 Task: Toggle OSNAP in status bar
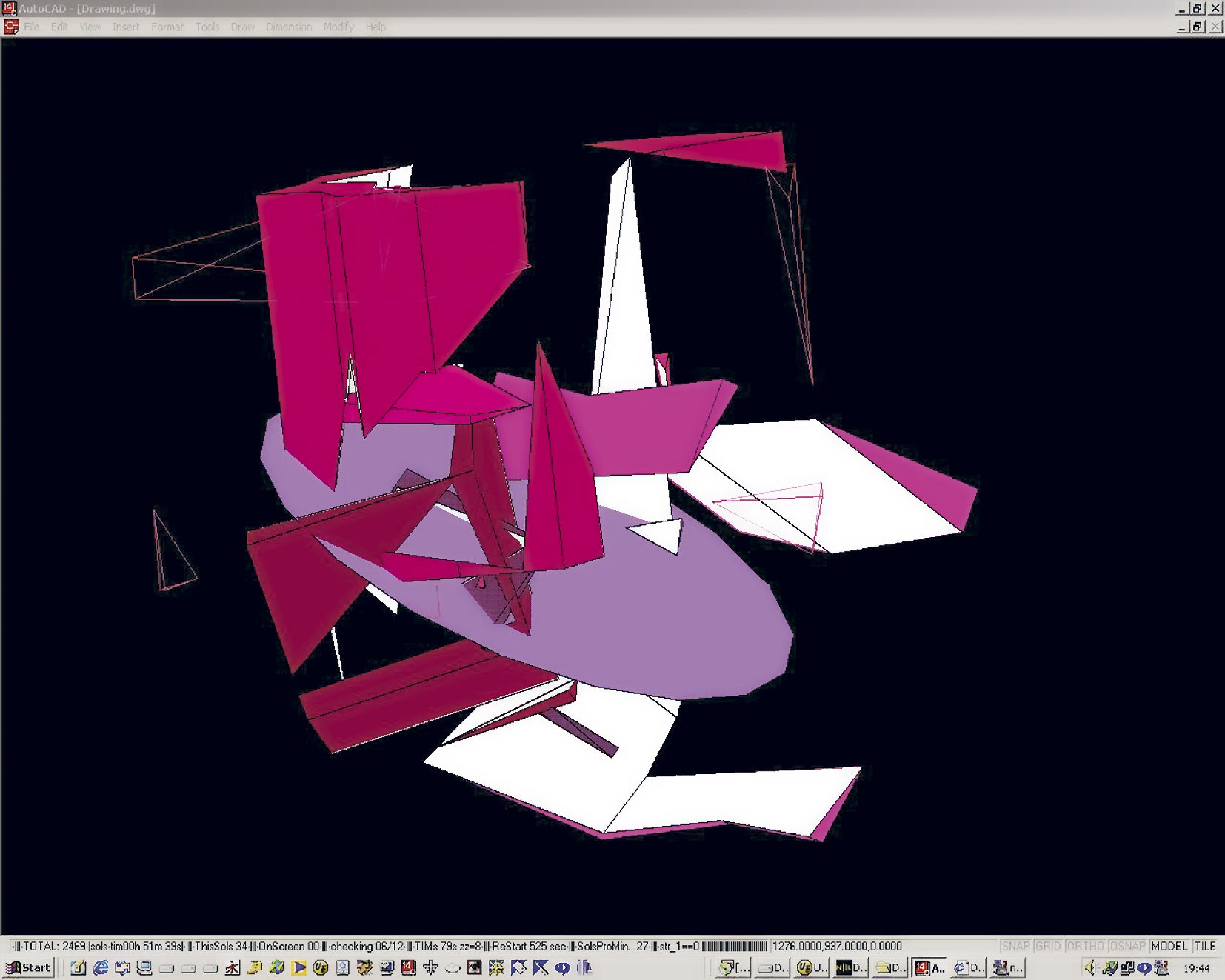click(x=1127, y=946)
